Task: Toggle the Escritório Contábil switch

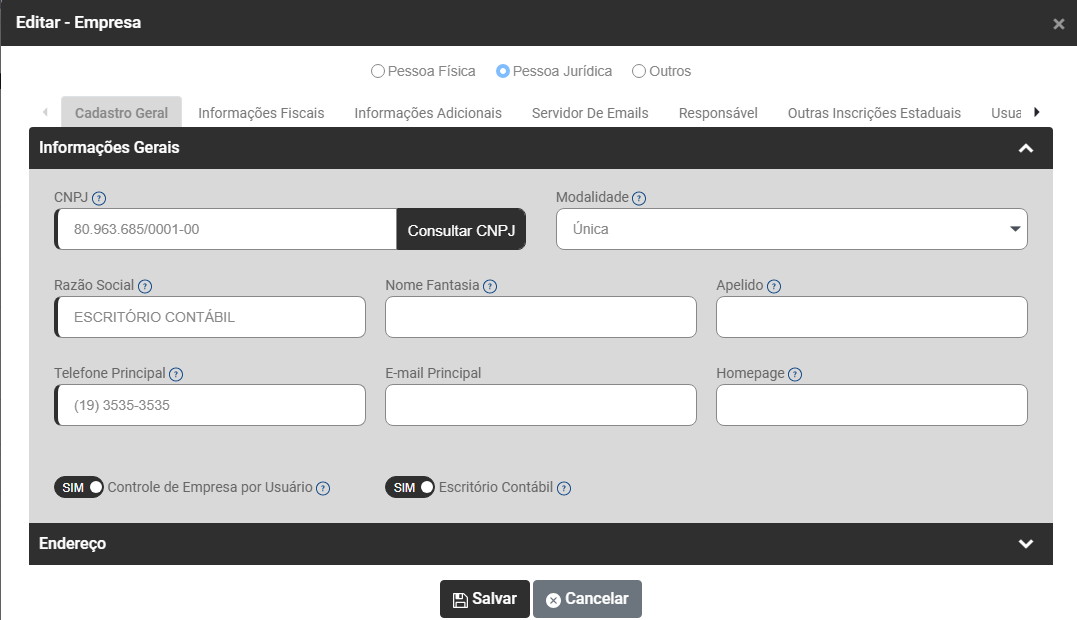Action: coord(410,487)
